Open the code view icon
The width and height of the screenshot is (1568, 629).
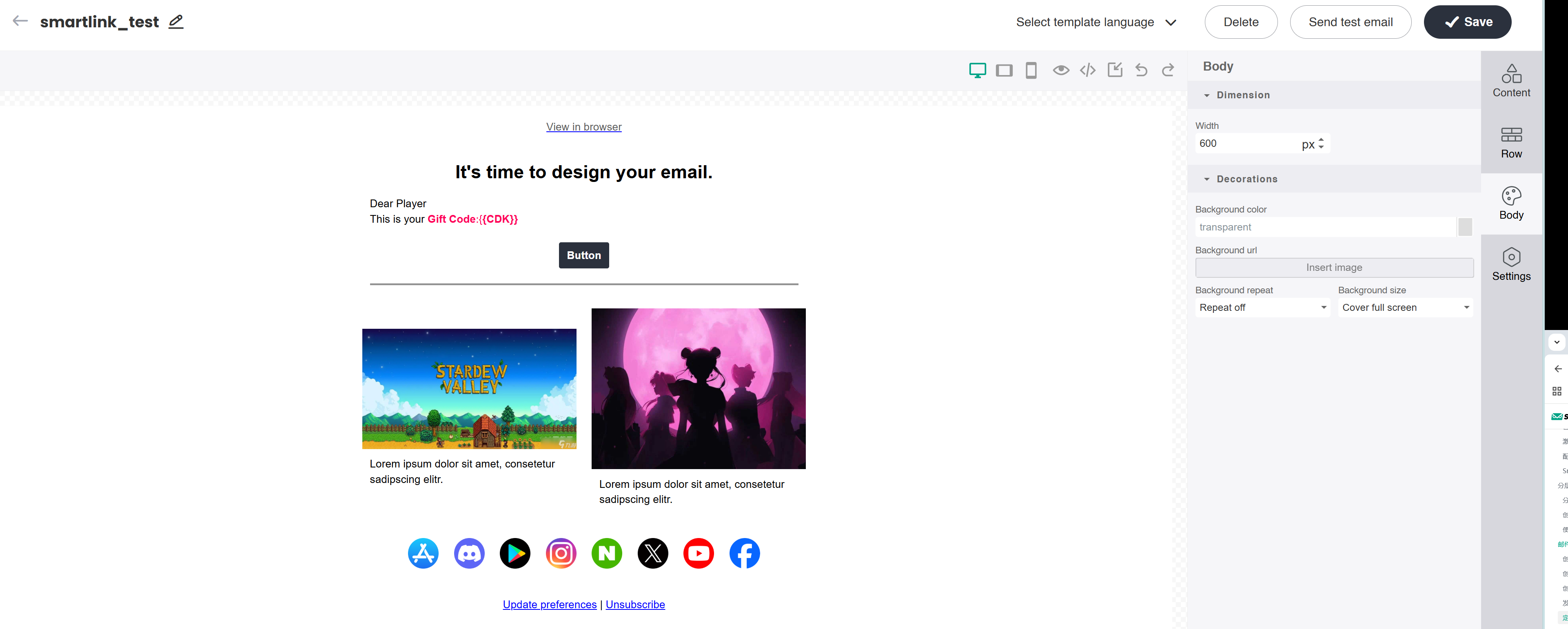tap(1087, 71)
